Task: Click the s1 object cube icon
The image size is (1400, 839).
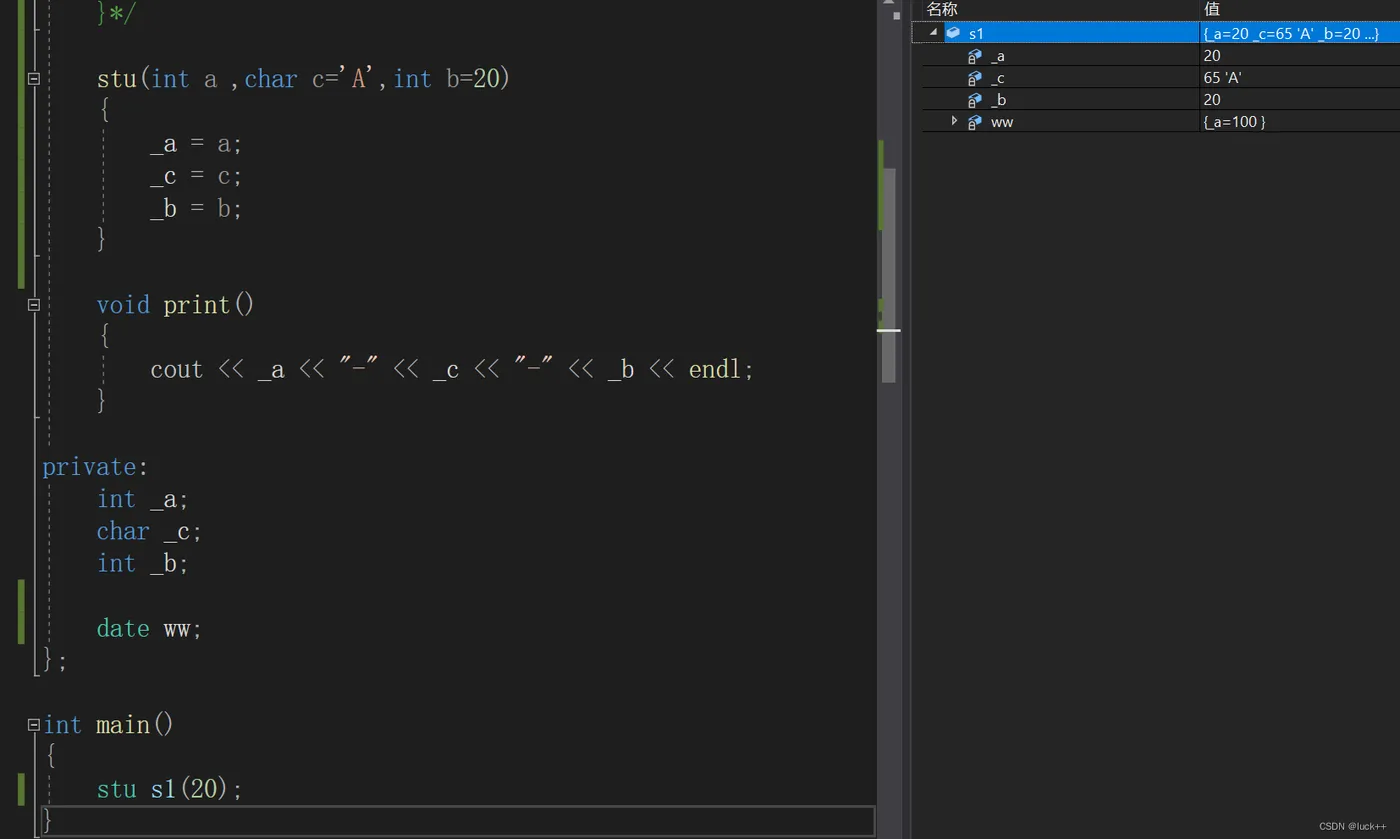Action: tap(953, 33)
